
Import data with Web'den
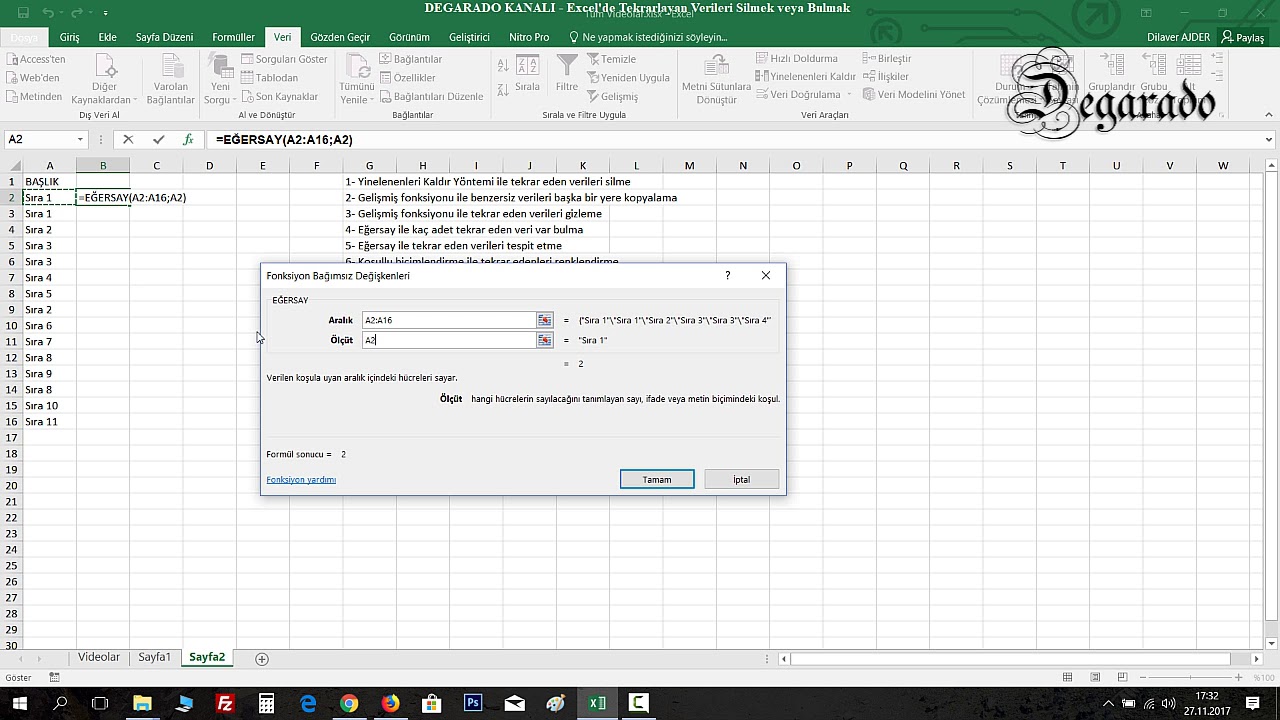(33, 78)
